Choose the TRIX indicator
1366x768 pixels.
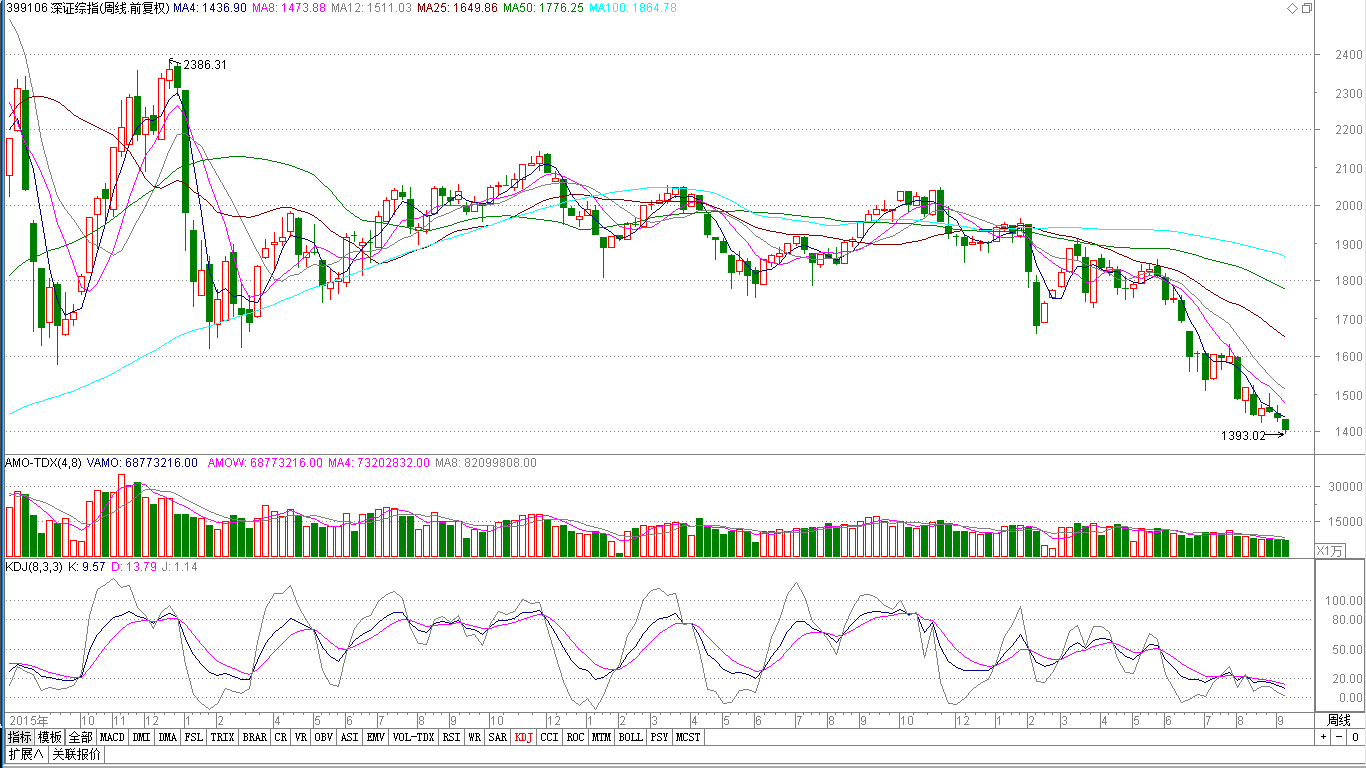coord(223,737)
